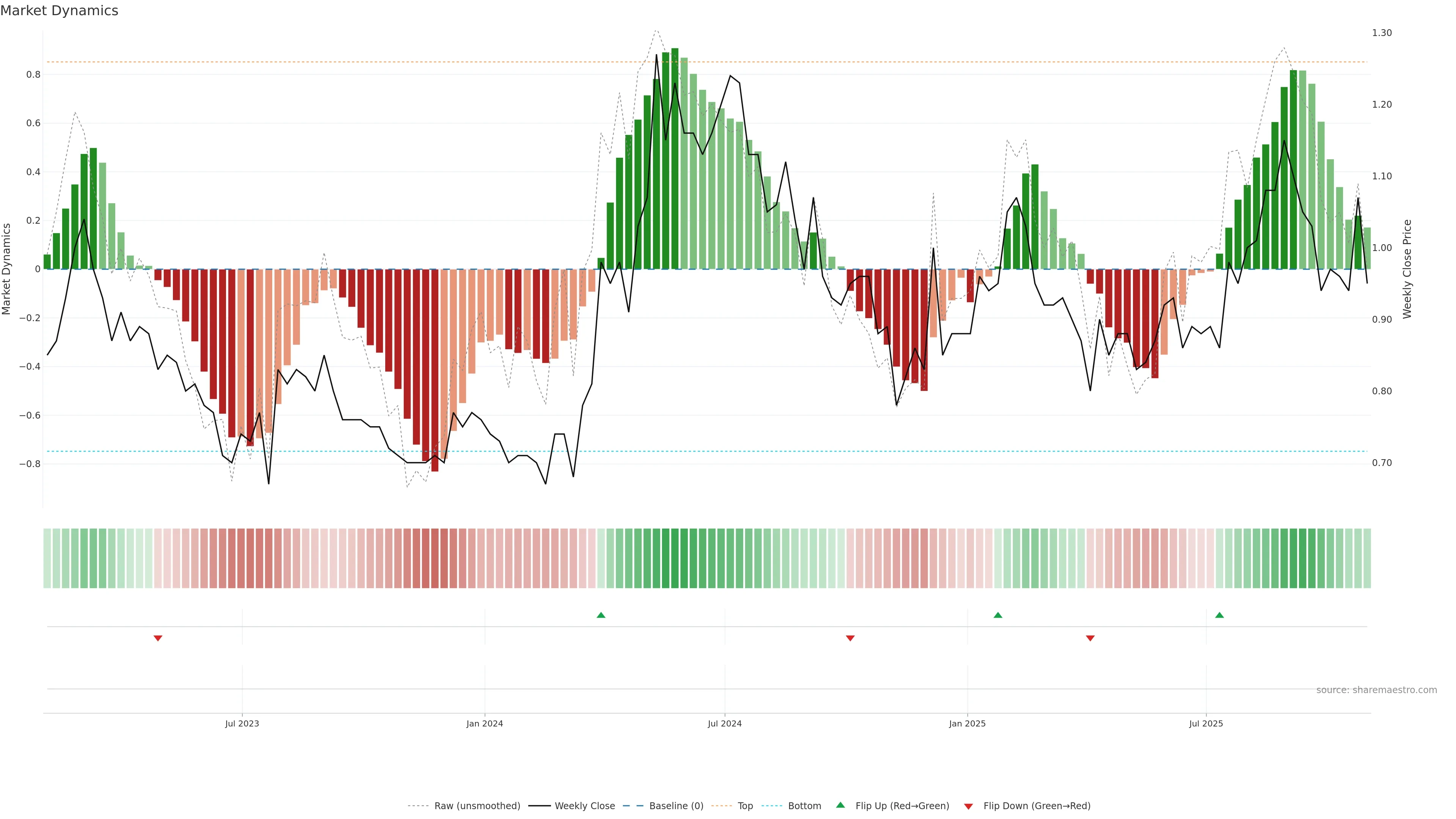Image resolution: width=1456 pixels, height=819 pixels.
Task: Click the Jul 2024 x-axis label
Action: [x=725, y=723]
